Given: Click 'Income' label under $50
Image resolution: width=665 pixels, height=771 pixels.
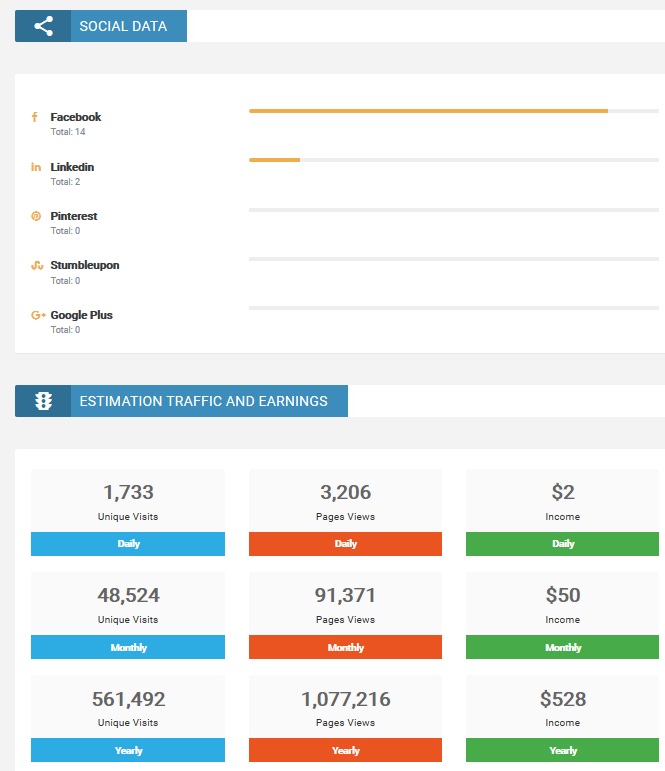Looking at the screenshot, I should [x=562, y=620].
